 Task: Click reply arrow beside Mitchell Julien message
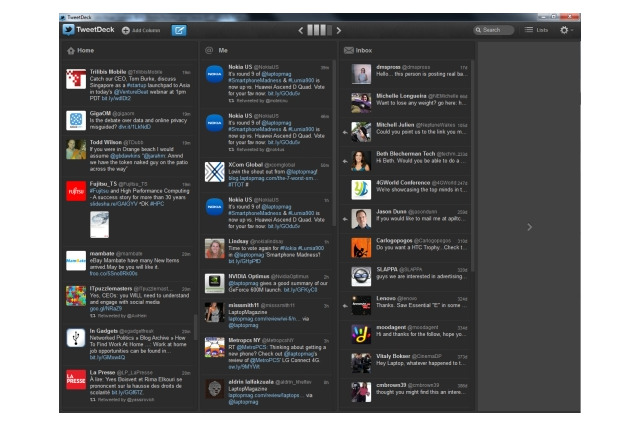345,132
